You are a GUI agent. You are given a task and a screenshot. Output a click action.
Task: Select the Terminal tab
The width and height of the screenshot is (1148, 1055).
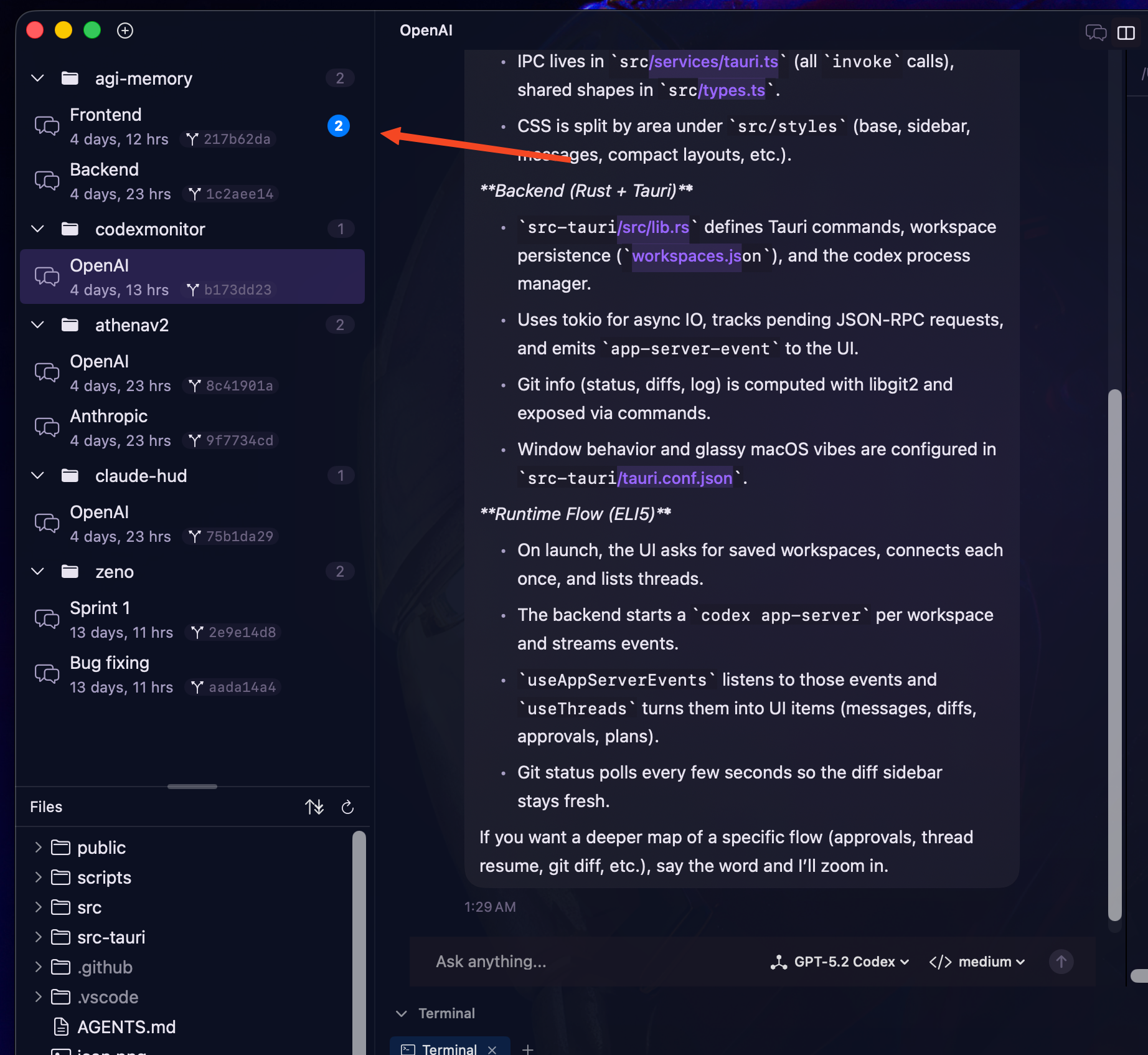(448, 1049)
